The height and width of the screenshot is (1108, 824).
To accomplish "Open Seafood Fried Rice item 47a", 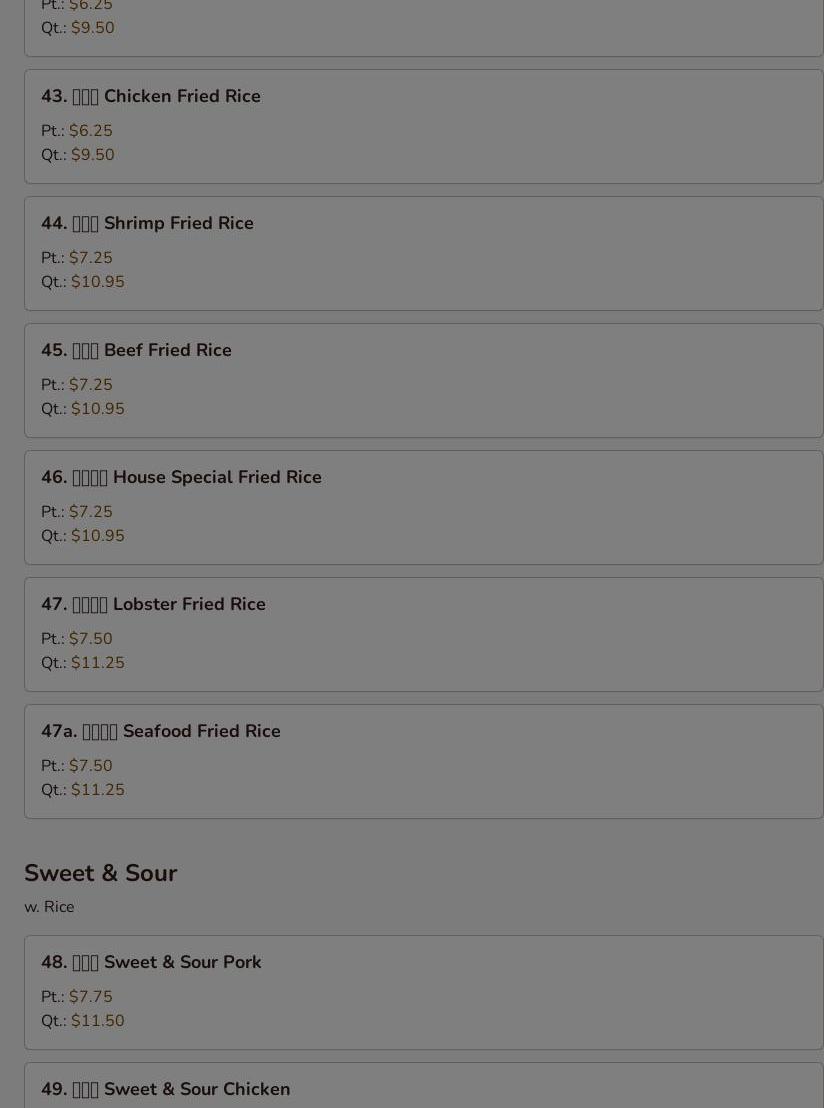I will [423, 762].
